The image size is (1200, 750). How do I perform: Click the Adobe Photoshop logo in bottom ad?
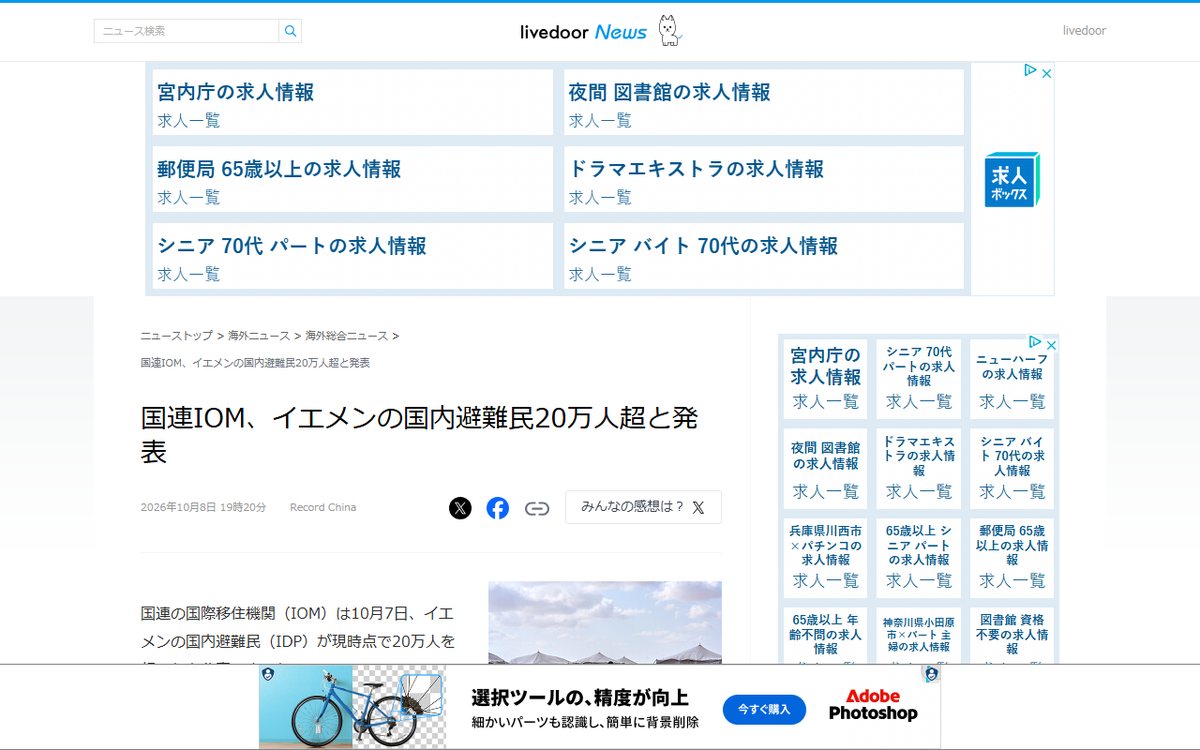[x=873, y=705]
